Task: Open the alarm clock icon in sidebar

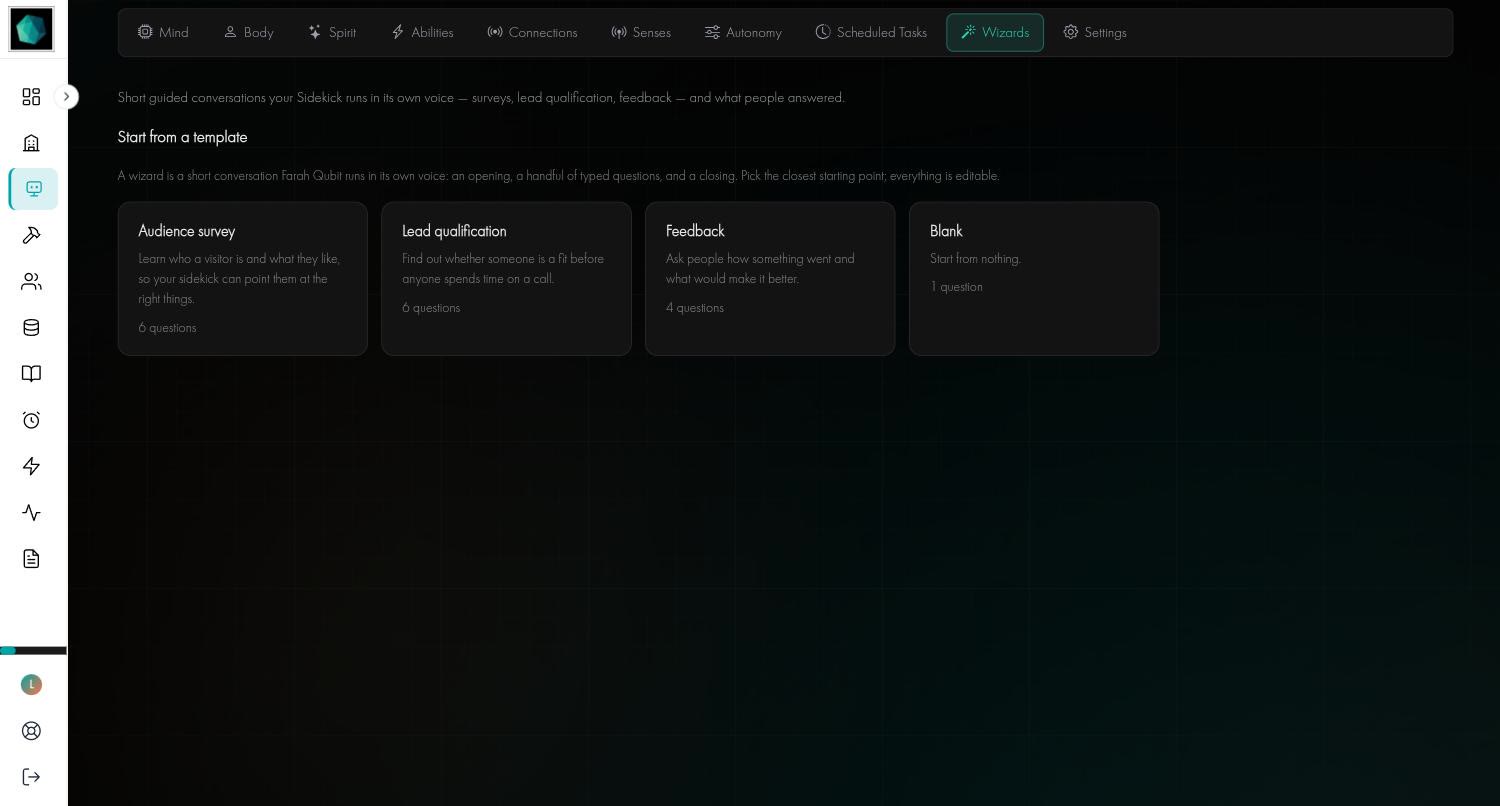Action: tap(31, 420)
